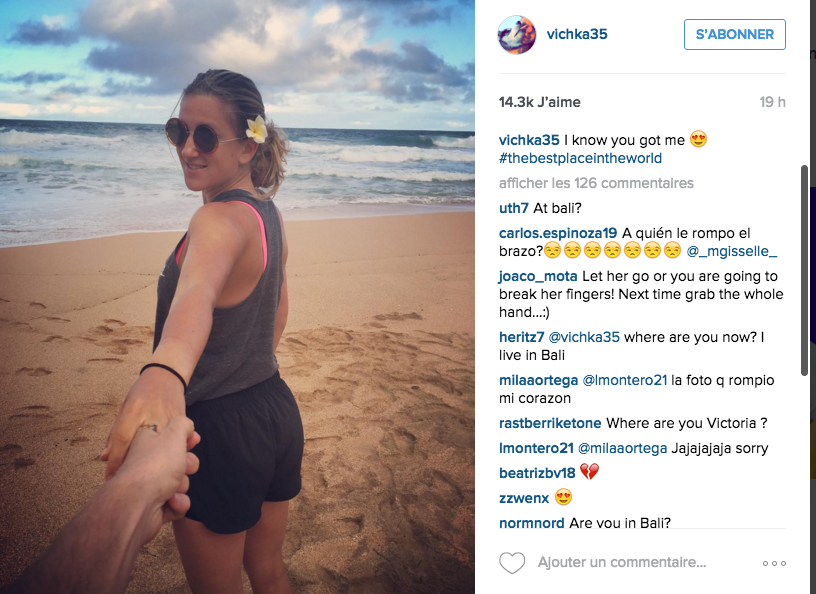The height and width of the screenshot is (594, 816).
Task: Open the zzwenx commenter profile
Action: (524, 498)
